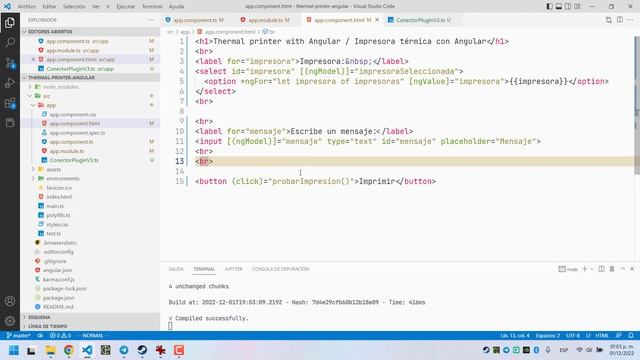This screenshot has width=640, height=360.
Task: Change indentation via Espacios: 2
Action: [x=548, y=336]
